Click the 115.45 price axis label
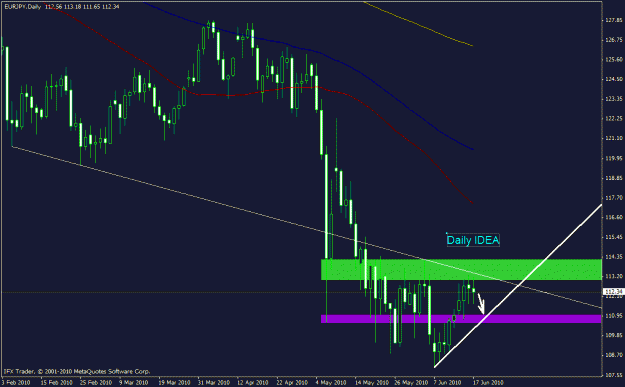Viewport: 625px width, 387px height. click(614, 237)
